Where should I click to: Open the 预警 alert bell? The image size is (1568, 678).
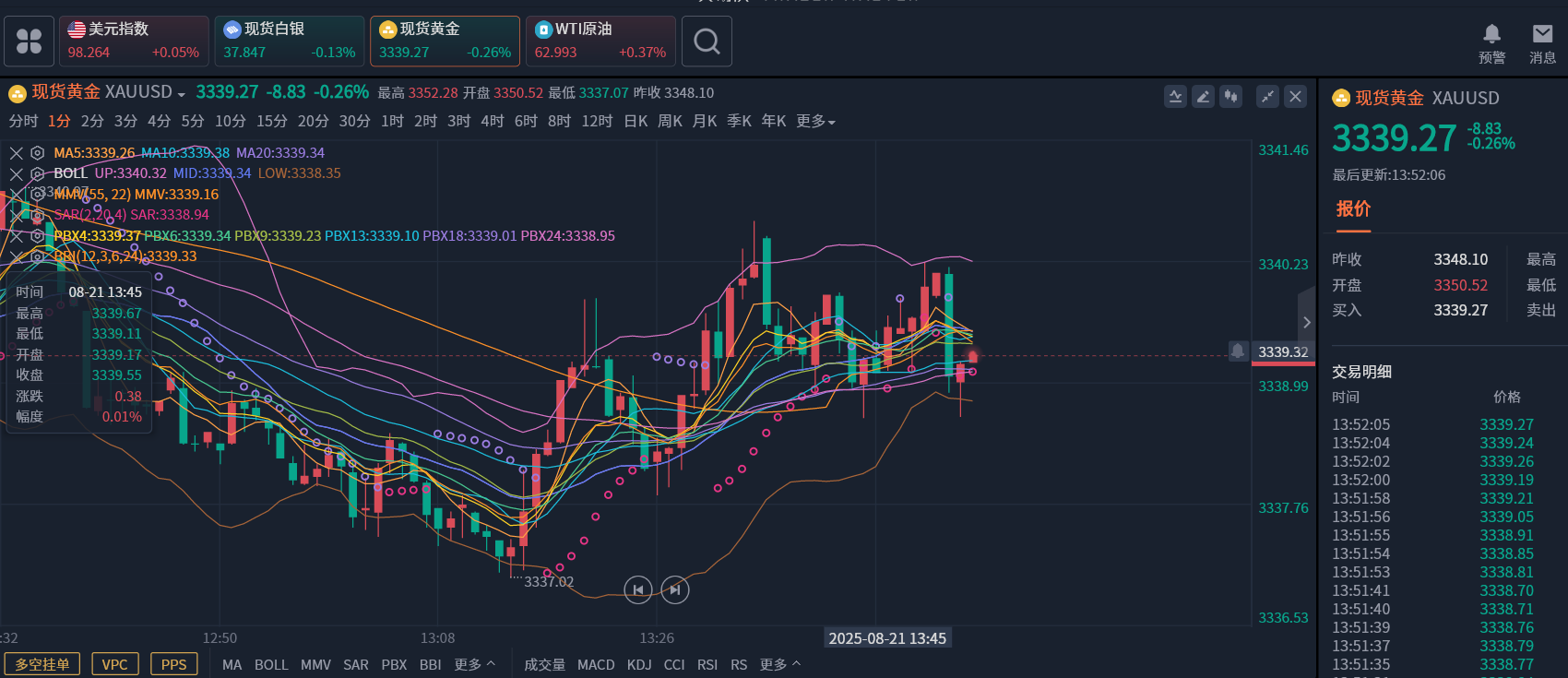pos(1491,43)
